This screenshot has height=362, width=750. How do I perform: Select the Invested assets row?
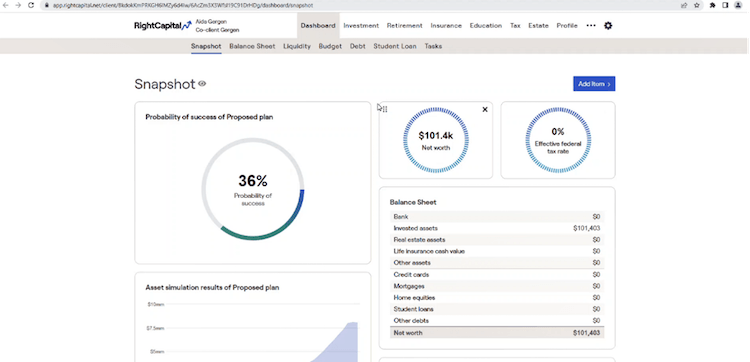click(x=497, y=228)
